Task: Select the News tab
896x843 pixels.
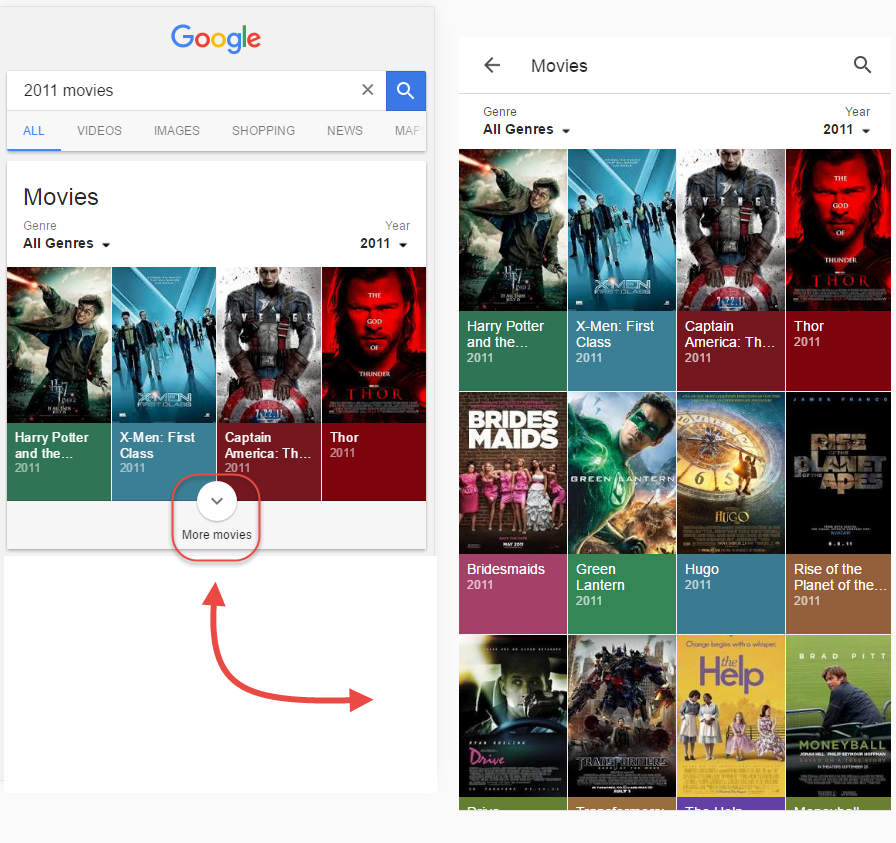Action: [x=345, y=131]
